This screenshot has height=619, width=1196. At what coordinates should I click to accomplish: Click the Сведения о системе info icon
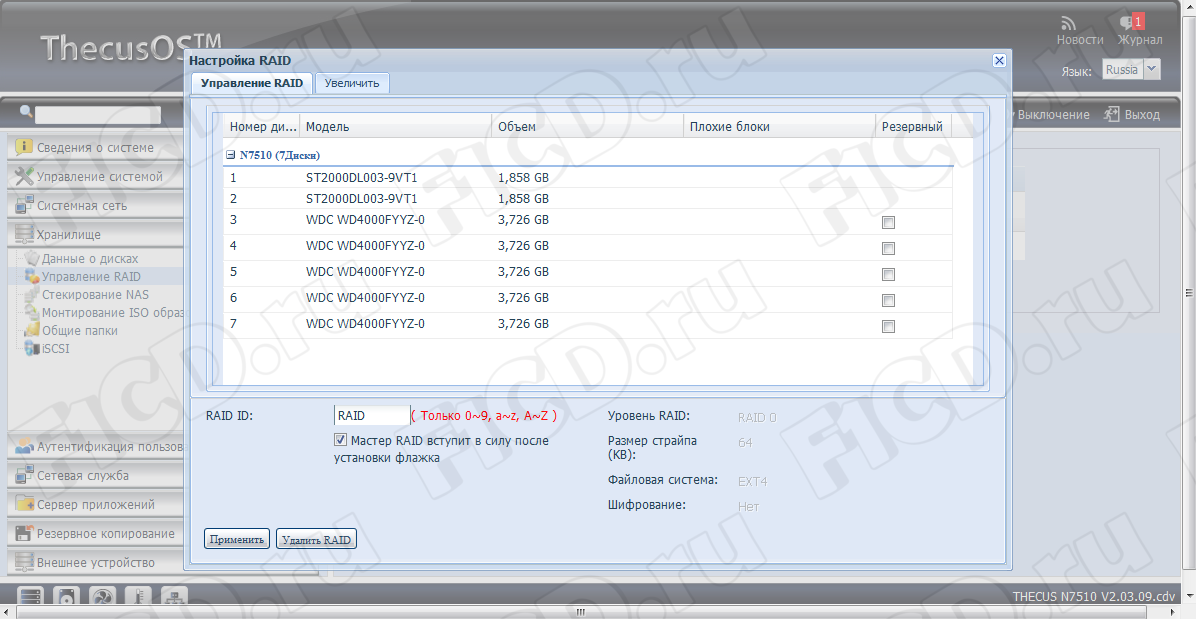24,147
